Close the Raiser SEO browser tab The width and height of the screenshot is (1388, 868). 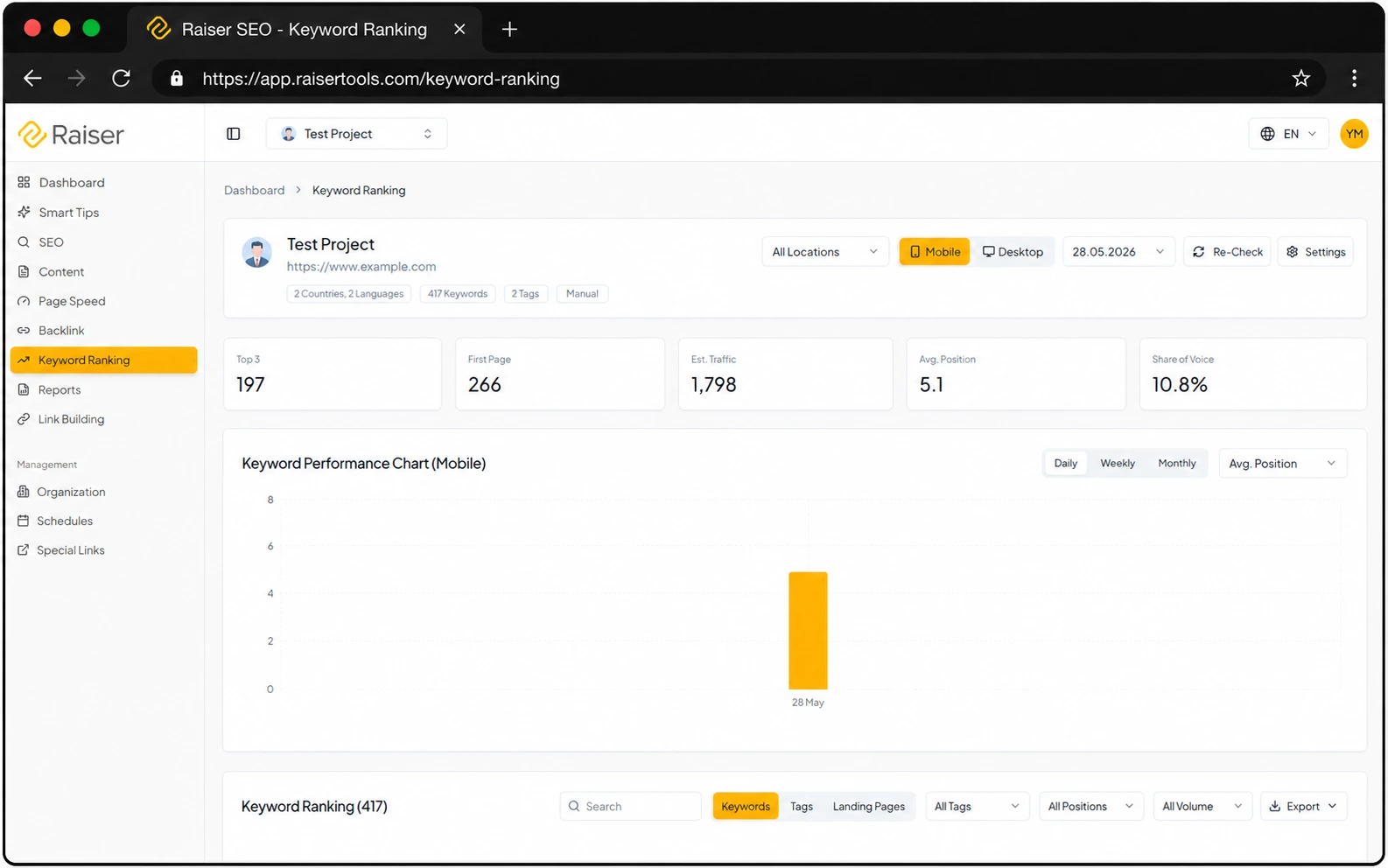tap(459, 30)
